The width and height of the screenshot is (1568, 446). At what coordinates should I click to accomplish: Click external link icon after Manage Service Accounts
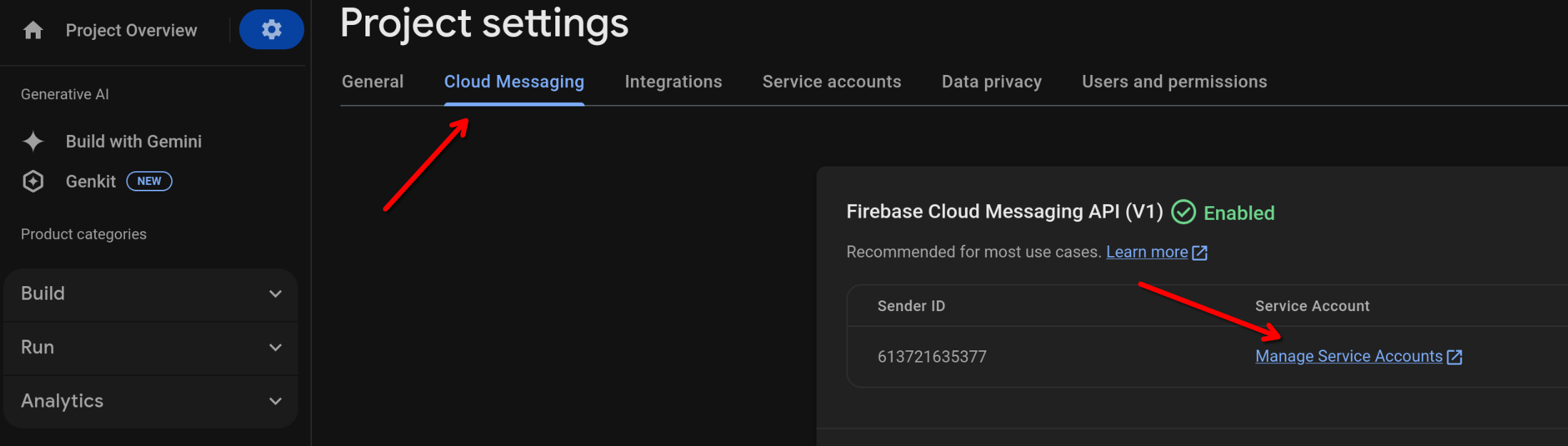pos(1455,357)
